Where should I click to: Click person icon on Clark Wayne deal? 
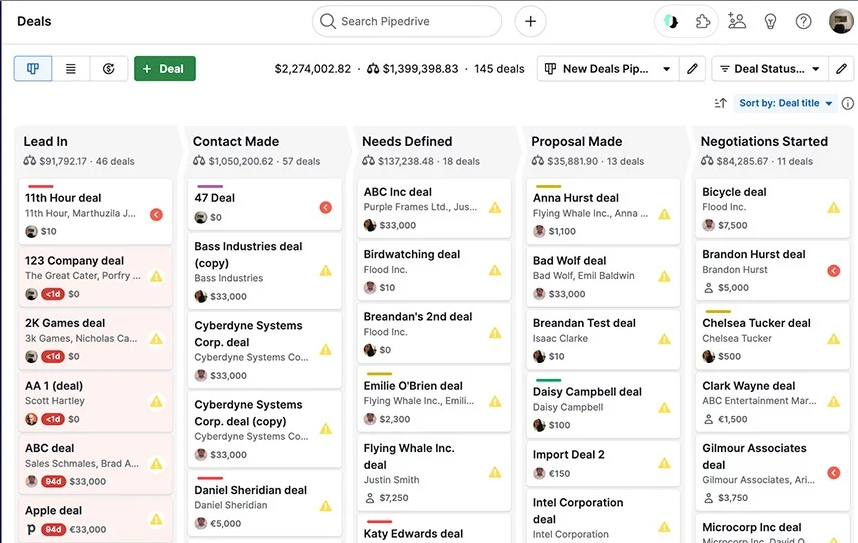point(708,419)
